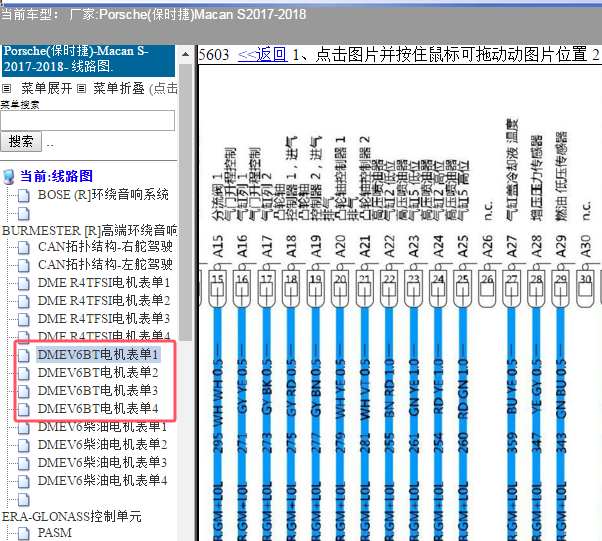Click page icon beside DME R4TFSI电机表单3
Viewport: 602px width, 541px height.
(x=24, y=319)
